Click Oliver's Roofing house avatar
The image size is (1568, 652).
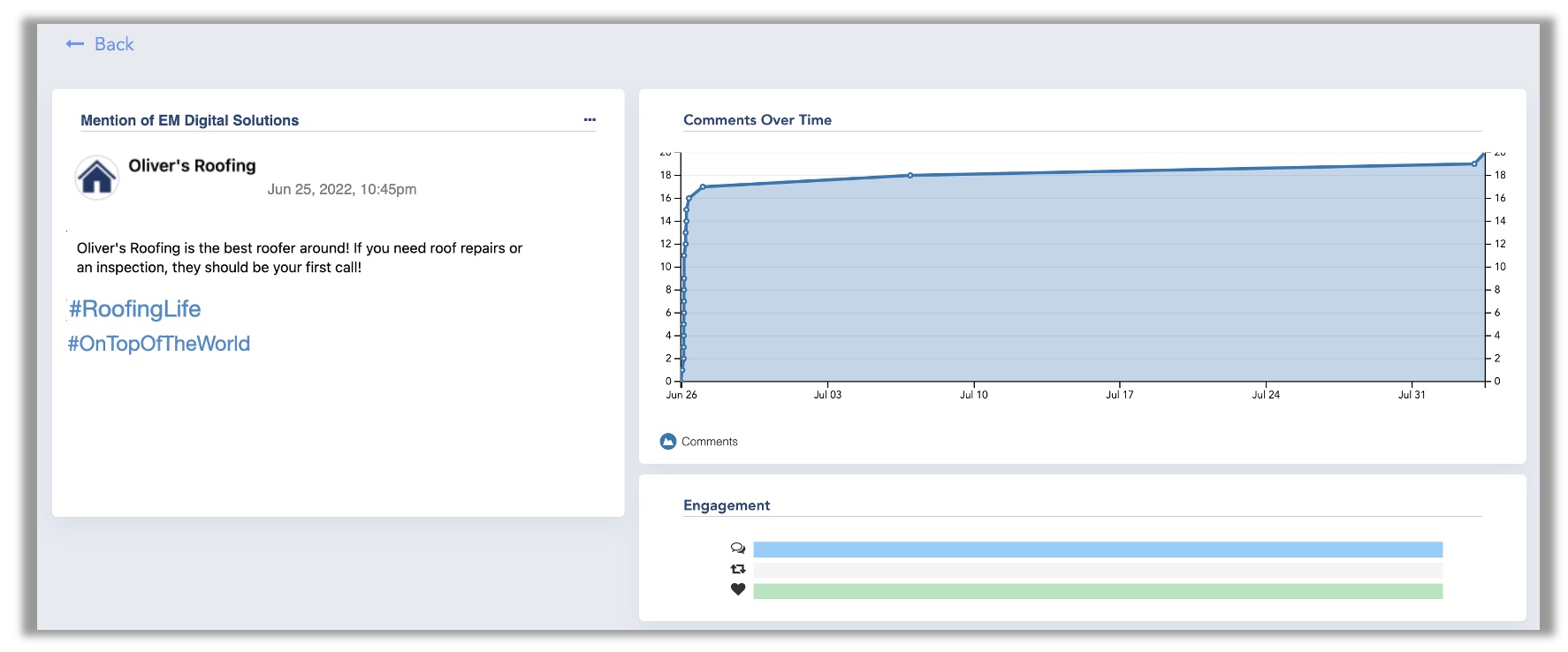coord(97,178)
